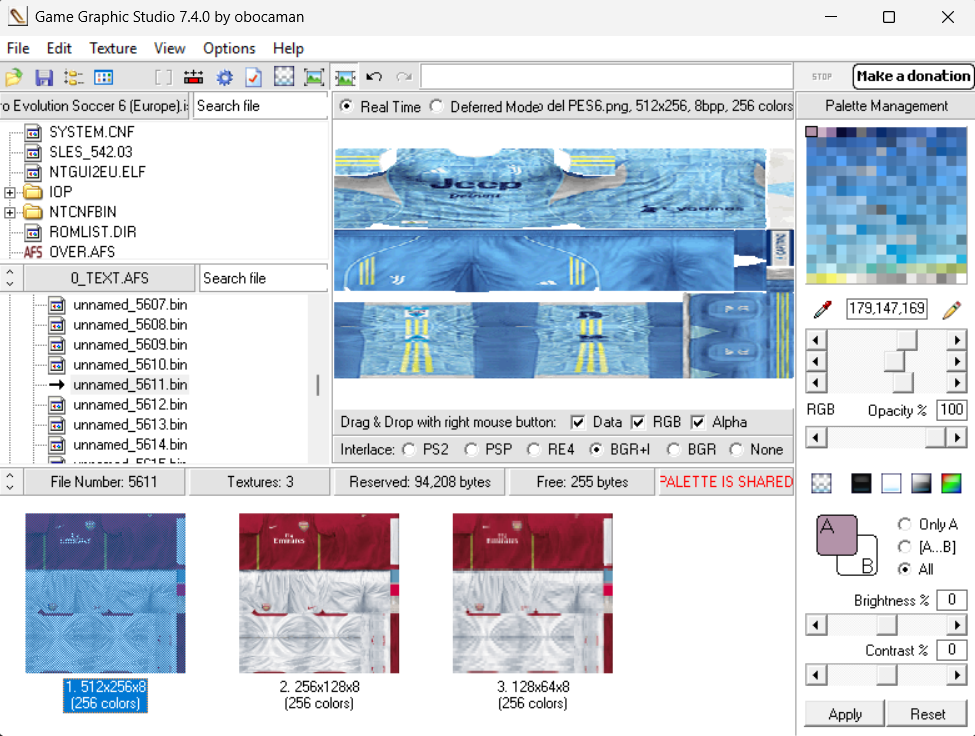Click the black palette preset icon
Screen dimensions: 975x736
[861, 483]
